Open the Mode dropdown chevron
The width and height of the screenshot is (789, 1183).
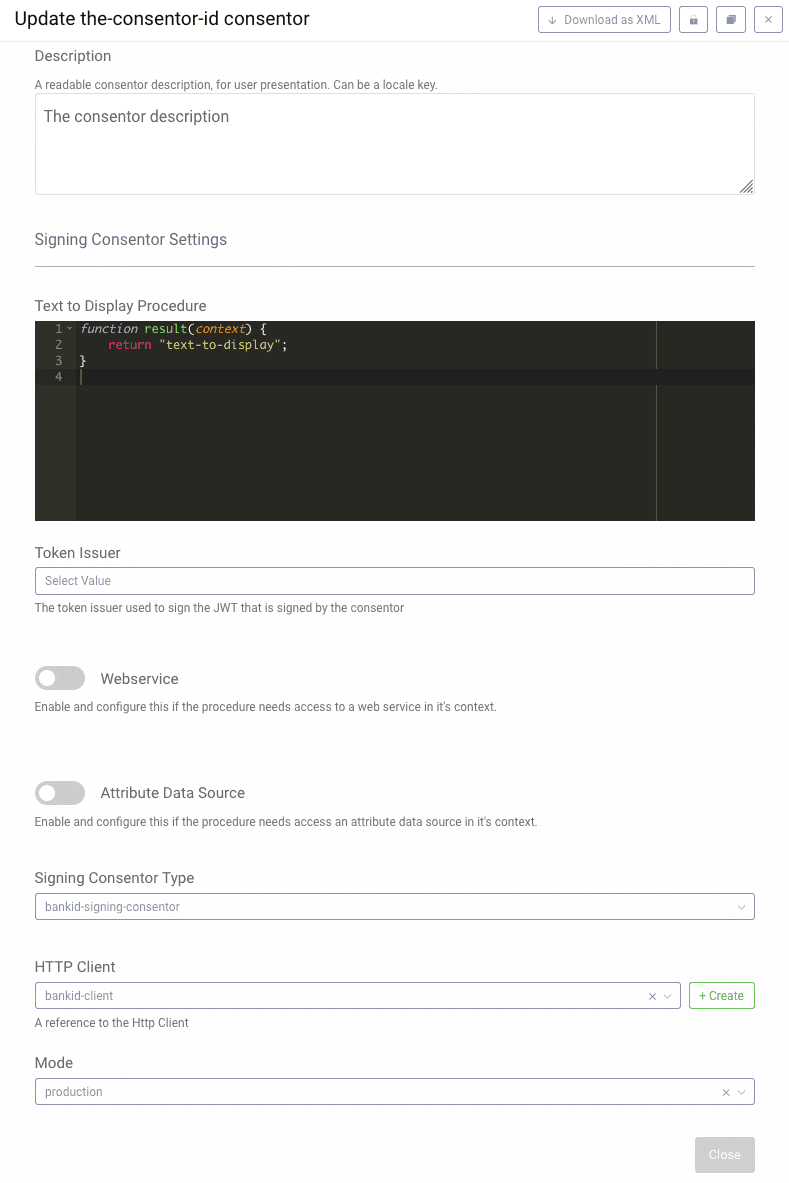click(x=741, y=1091)
